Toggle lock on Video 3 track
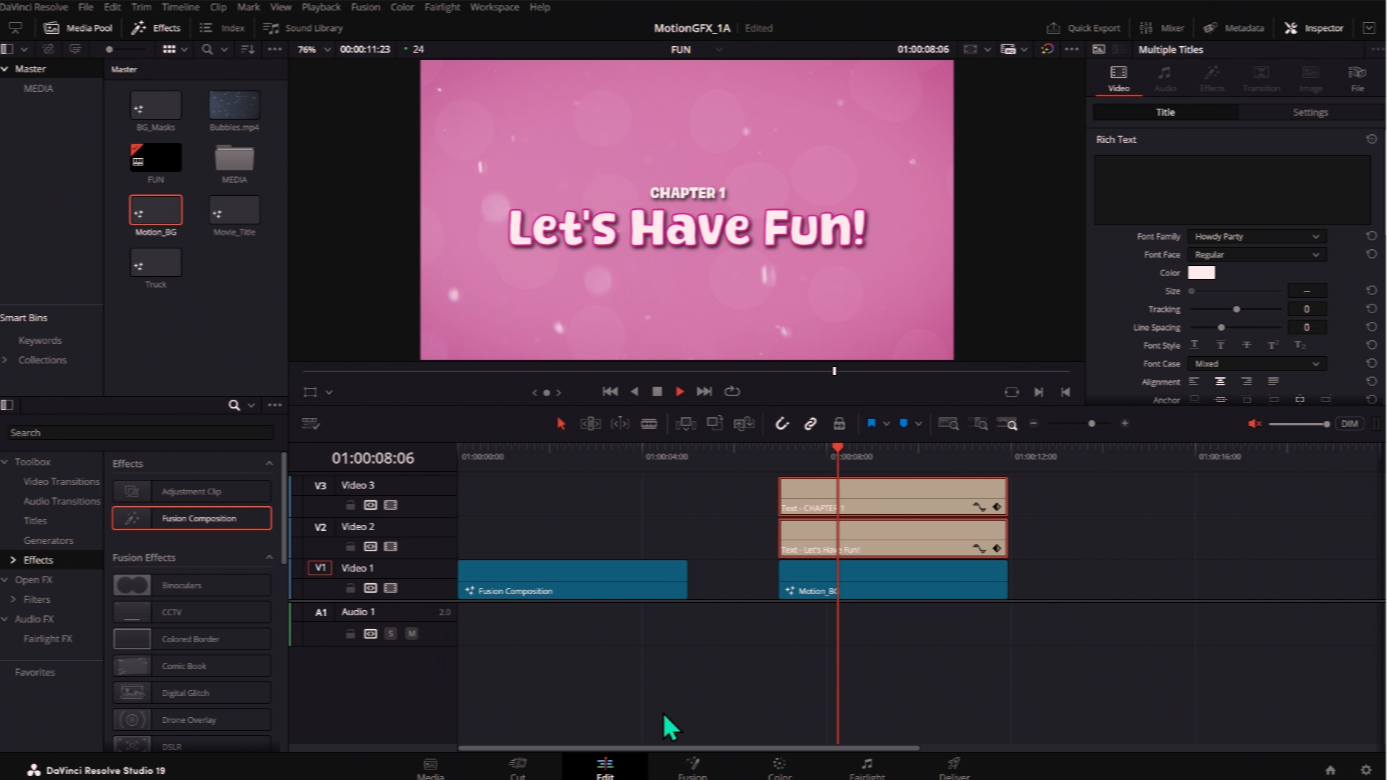1387x780 pixels. point(350,506)
